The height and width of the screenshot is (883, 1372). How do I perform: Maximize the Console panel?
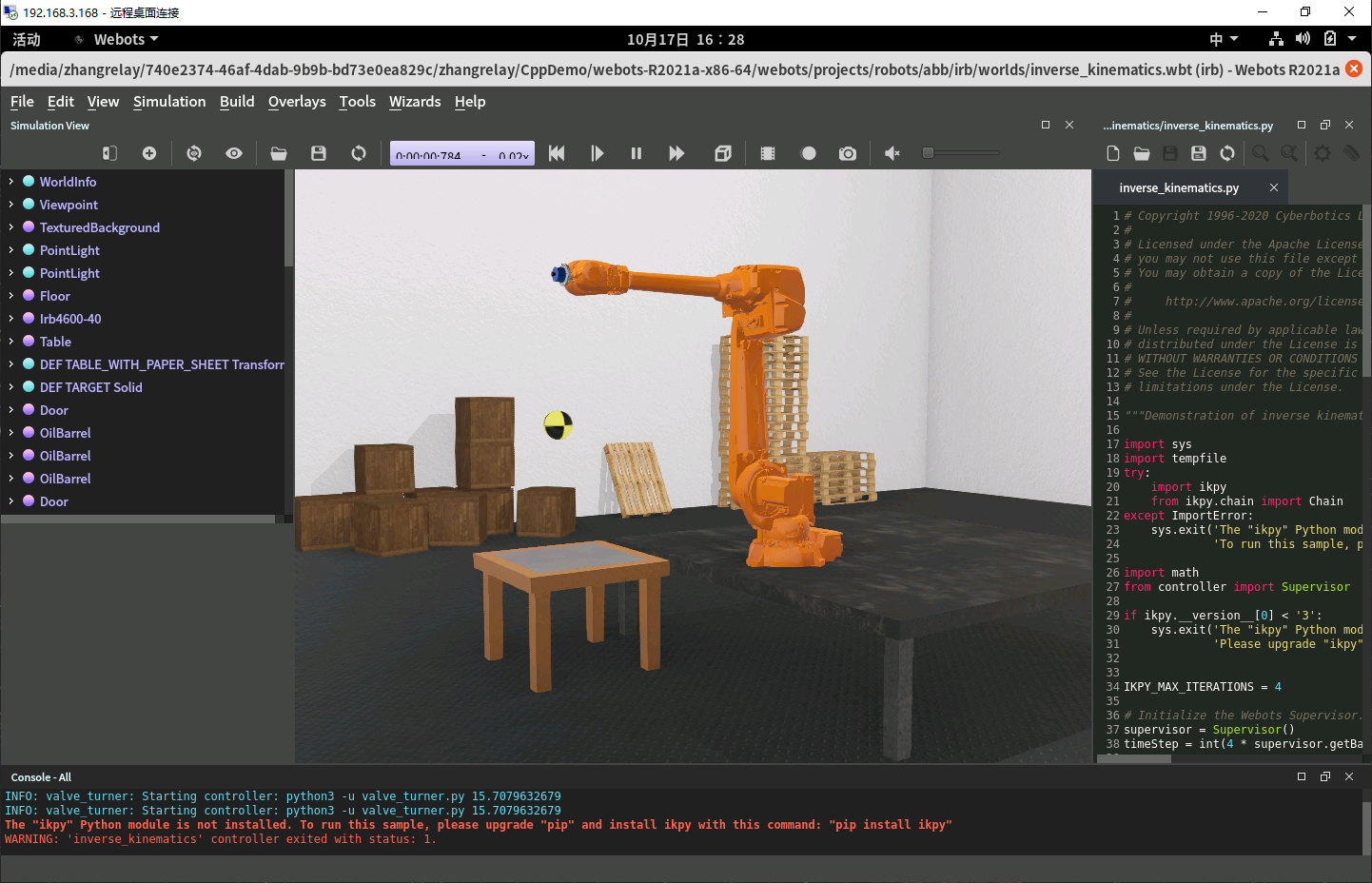coord(1302,776)
